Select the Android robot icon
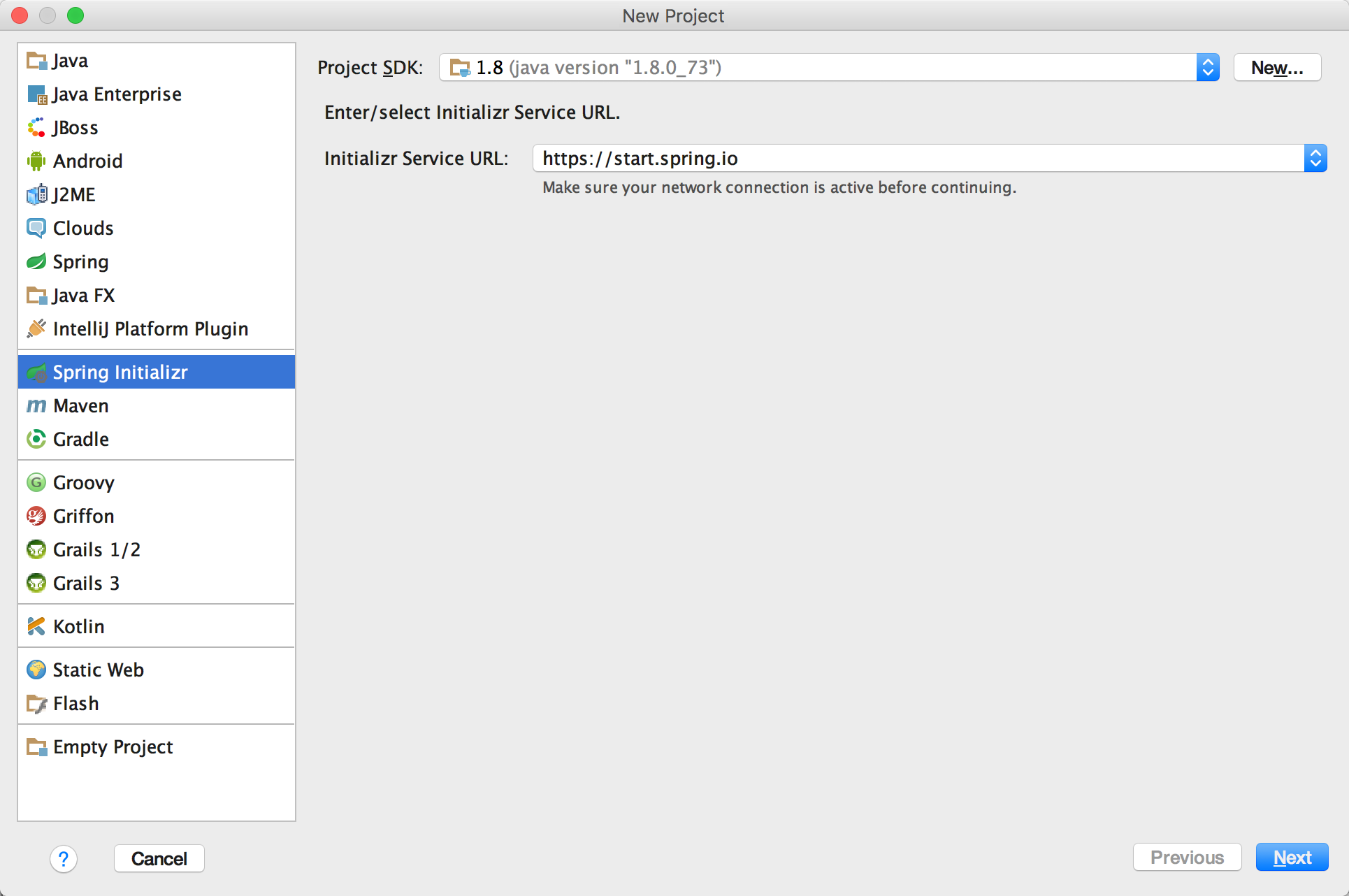1349x896 pixels. [36, 161]
